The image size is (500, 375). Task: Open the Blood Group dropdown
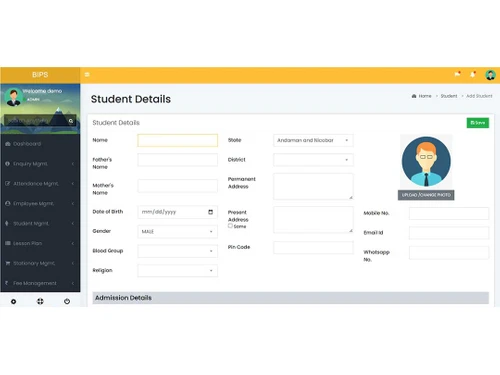click(177, 251)
